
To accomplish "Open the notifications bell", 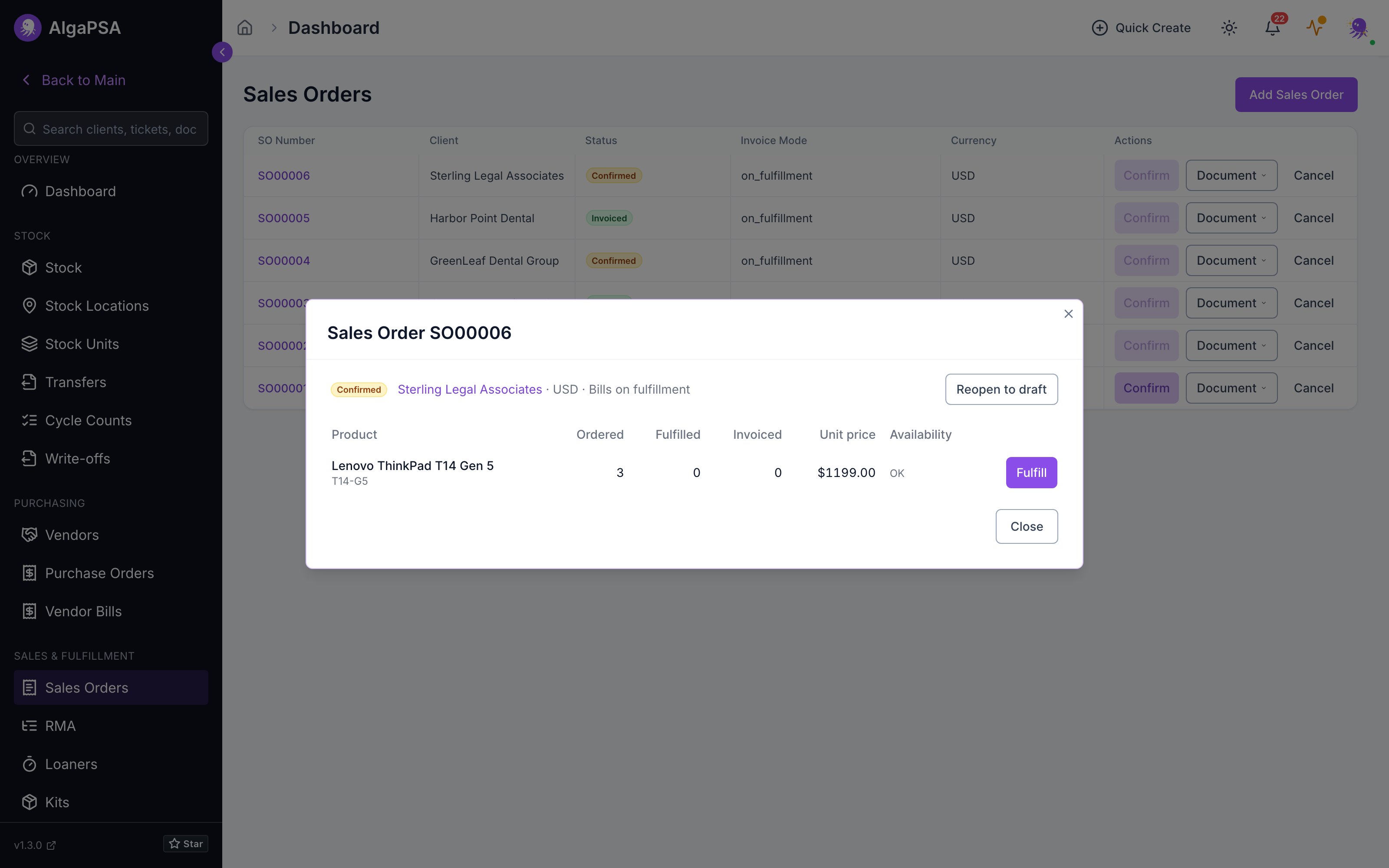I will (1273, 27).
